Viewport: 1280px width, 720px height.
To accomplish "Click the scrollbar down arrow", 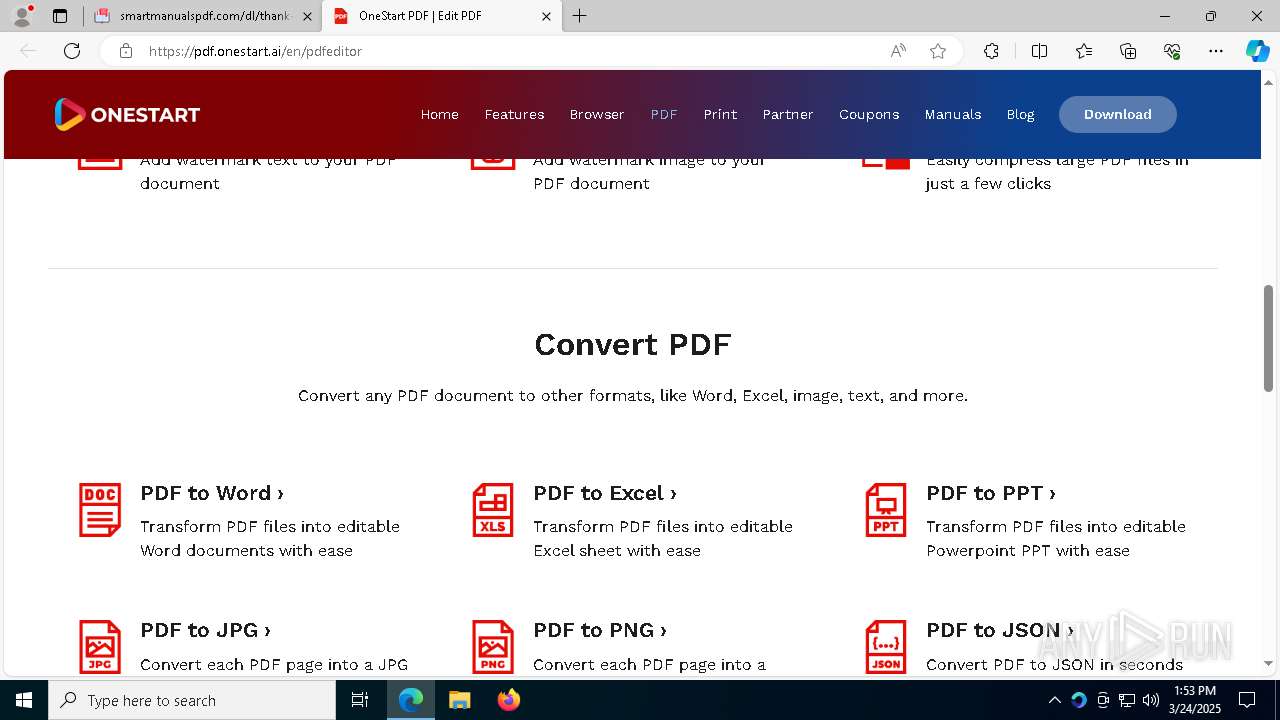I will [x=1268, y=662].
